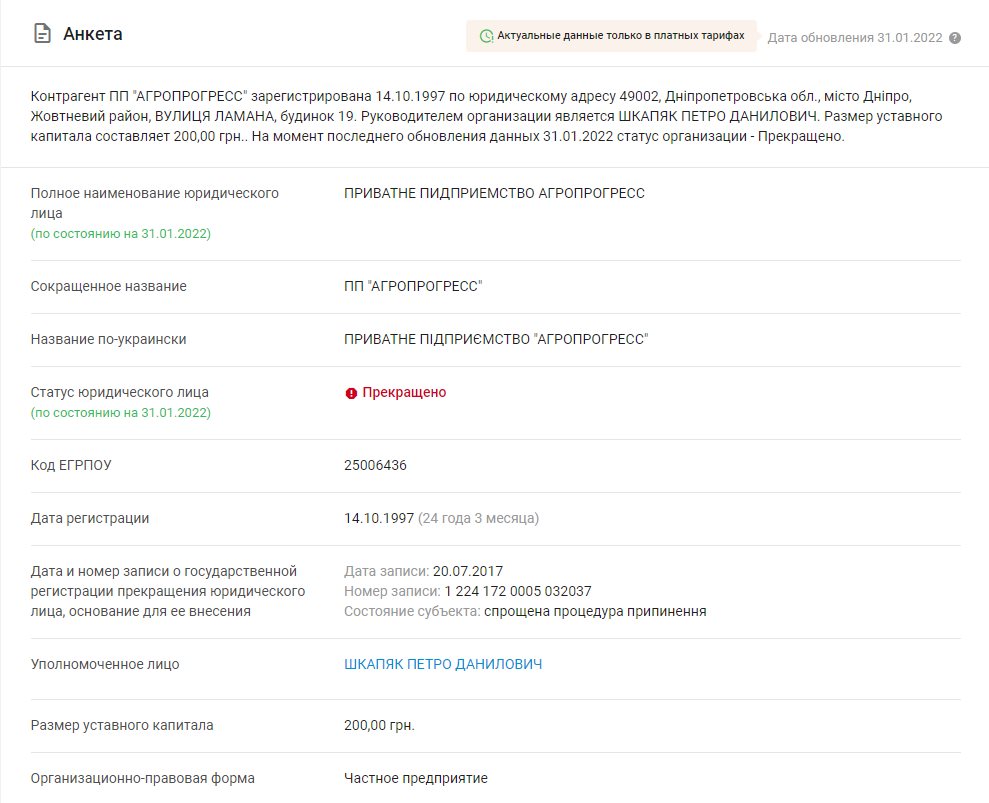This screenshot has height=803, width=989.
Task: Click the red warning icon beside Прекращено
Action: pos(351,393)
